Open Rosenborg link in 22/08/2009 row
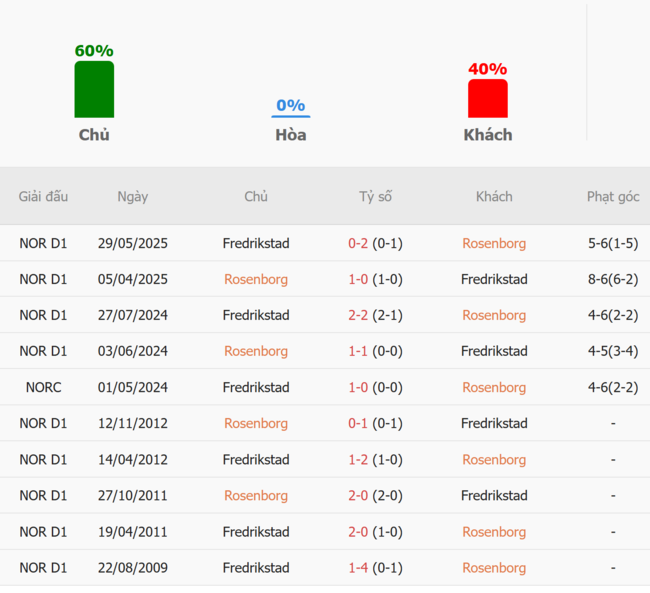Image resolution: width=650 pixels, height=593 pixels. click(494, 567)
